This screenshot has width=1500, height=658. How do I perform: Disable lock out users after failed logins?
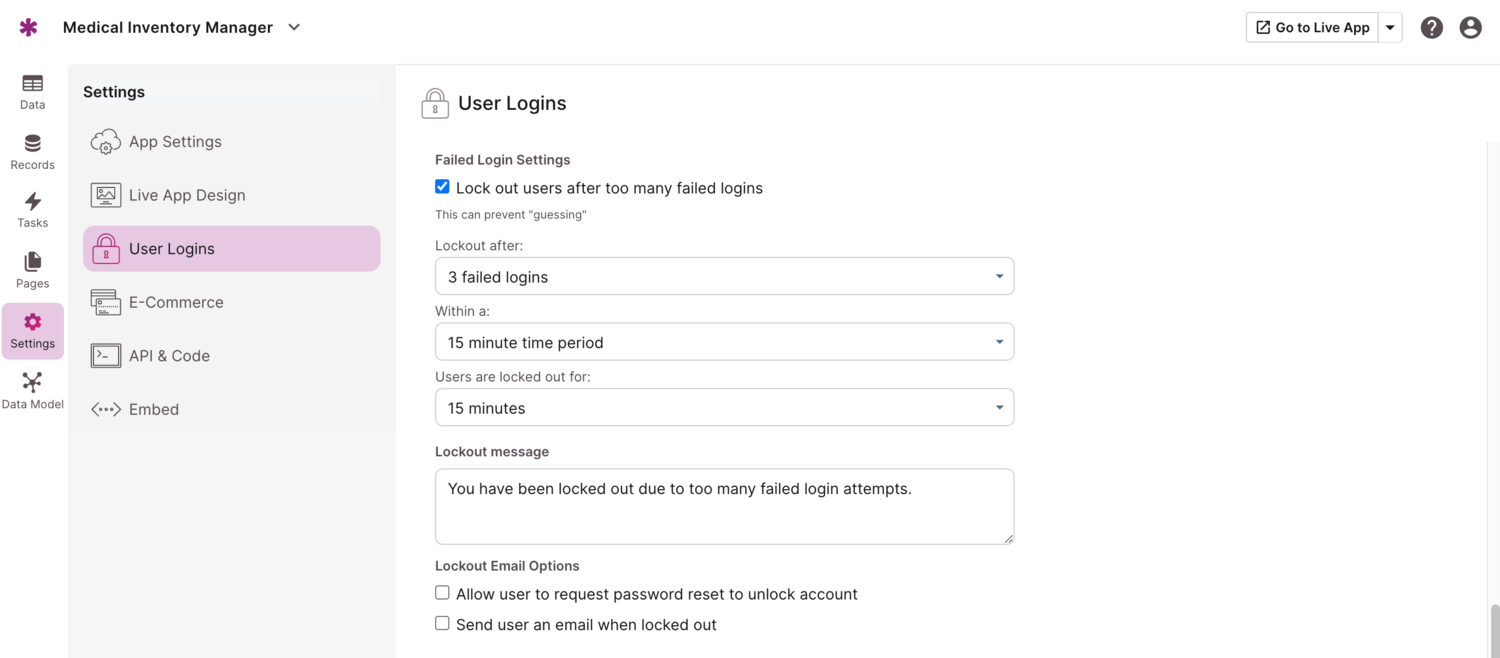[x=442, y=187]
